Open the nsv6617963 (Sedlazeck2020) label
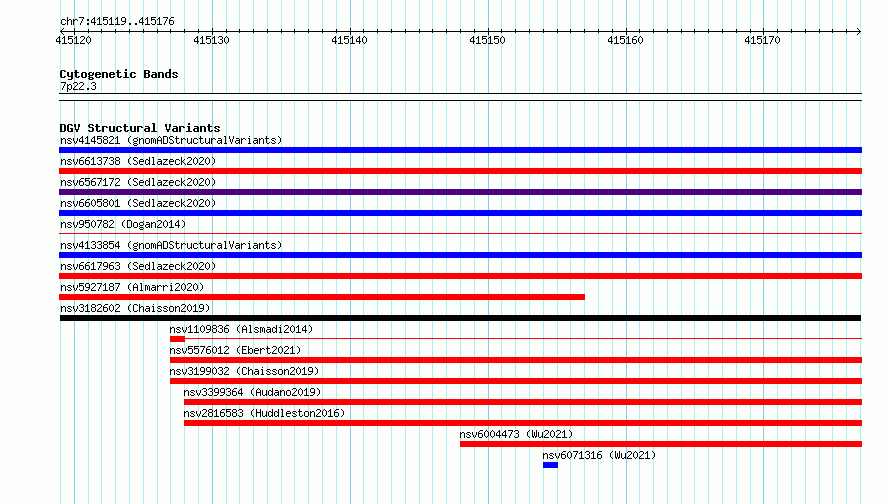 click(x=138, y=266)
